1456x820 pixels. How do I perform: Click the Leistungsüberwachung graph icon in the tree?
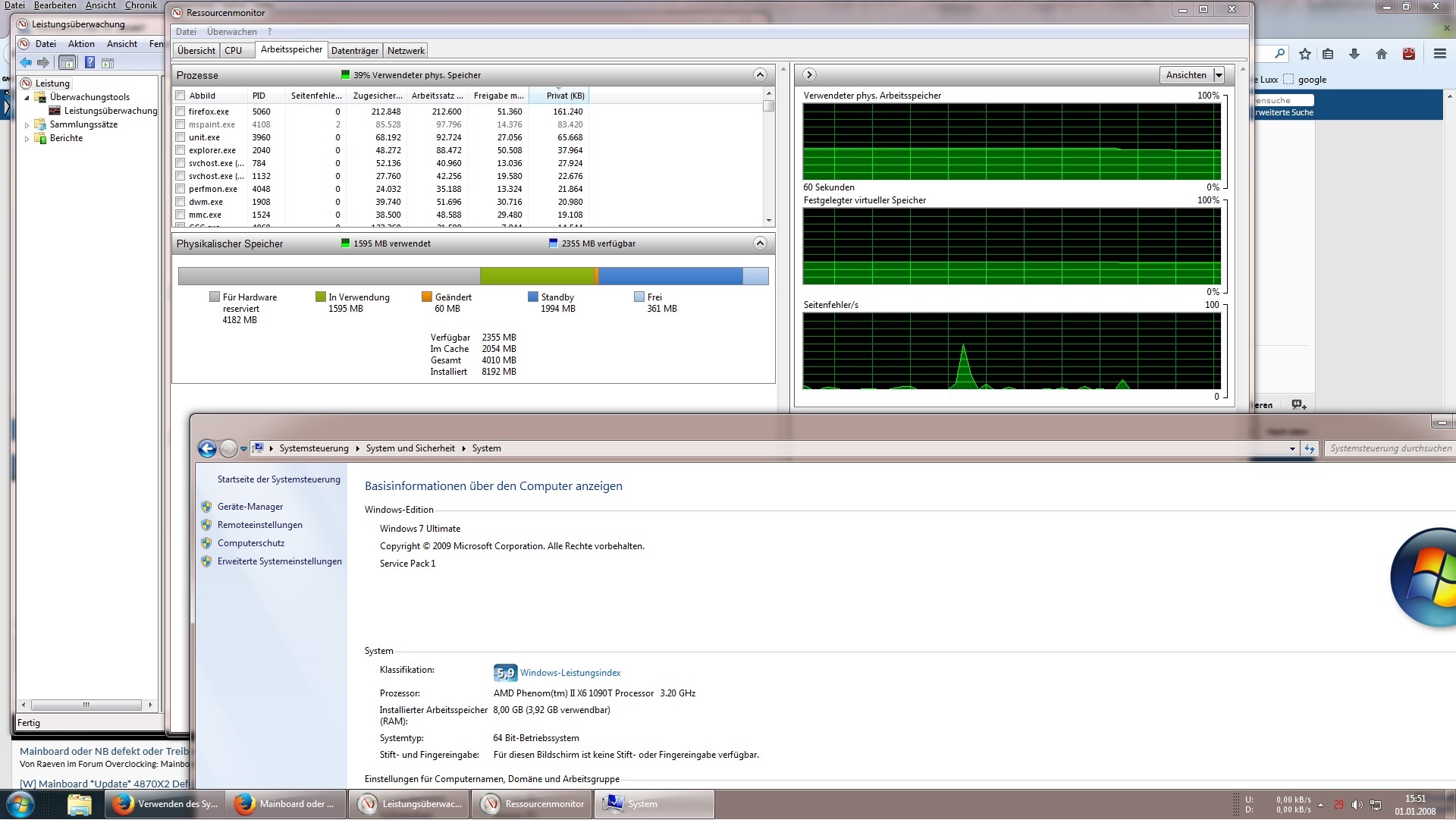point(55,111)
